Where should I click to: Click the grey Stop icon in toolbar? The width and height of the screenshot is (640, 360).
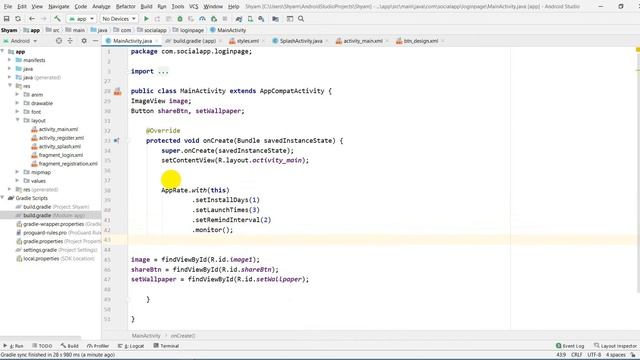(x=225, y=19)
